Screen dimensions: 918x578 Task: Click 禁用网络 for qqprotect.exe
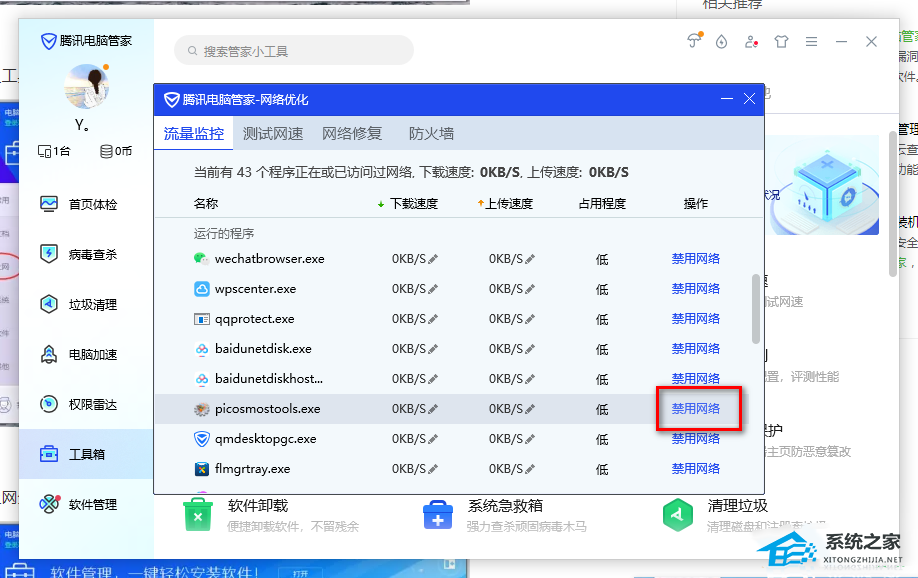pyautogui.click(x=696, y=319)
